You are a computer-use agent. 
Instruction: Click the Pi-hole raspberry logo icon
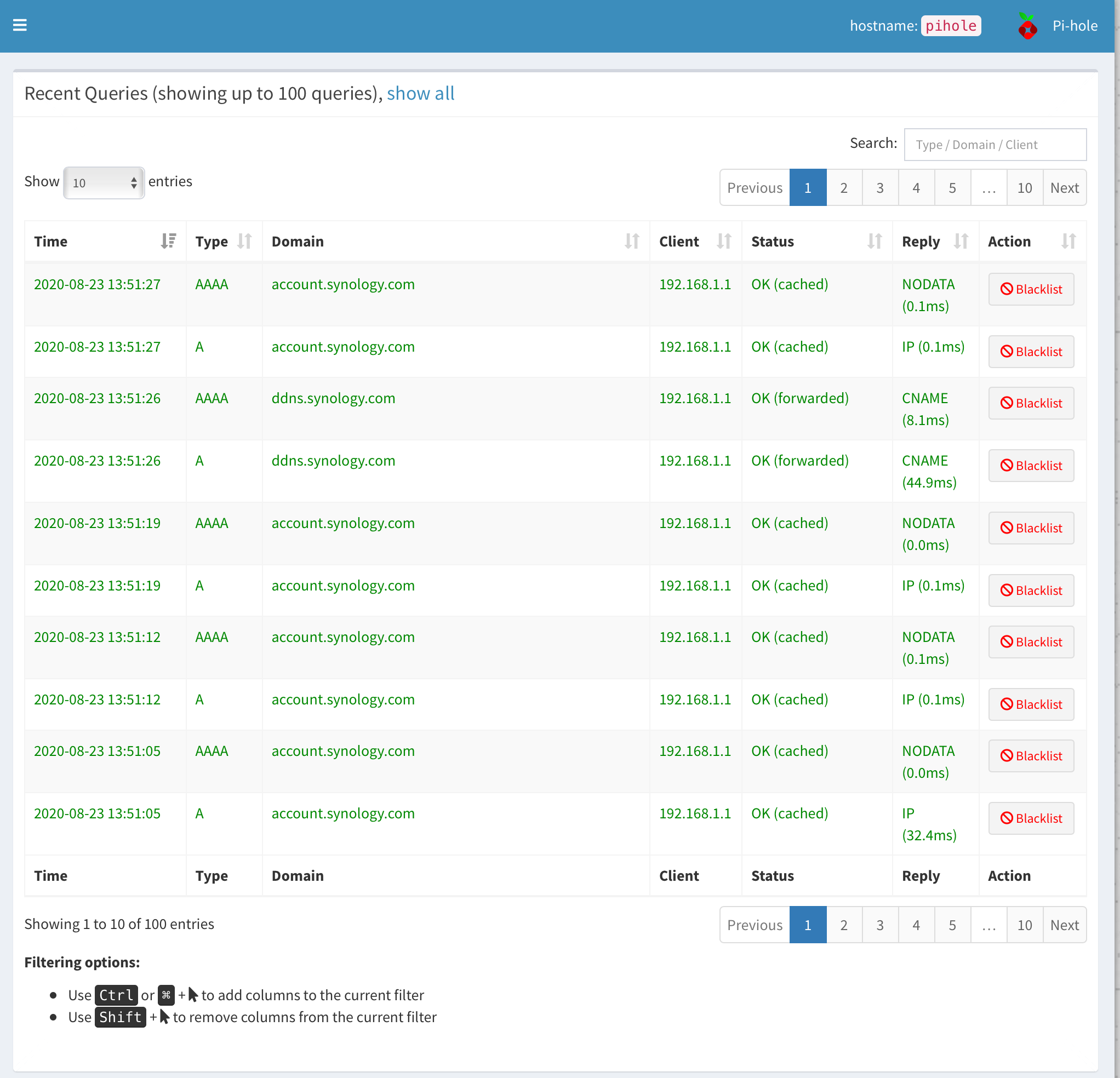click(1027, 26)
